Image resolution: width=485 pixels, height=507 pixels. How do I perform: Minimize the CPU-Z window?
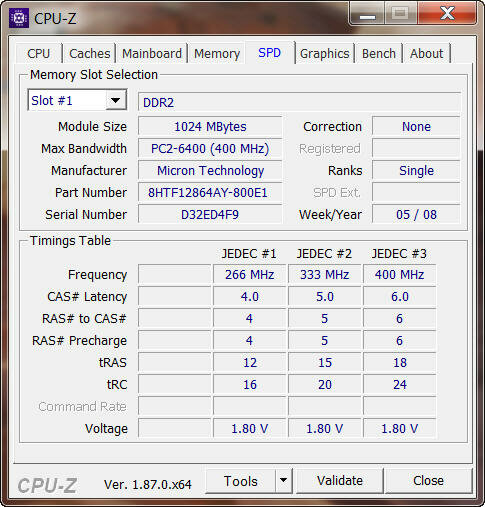[x=367, y=14]
